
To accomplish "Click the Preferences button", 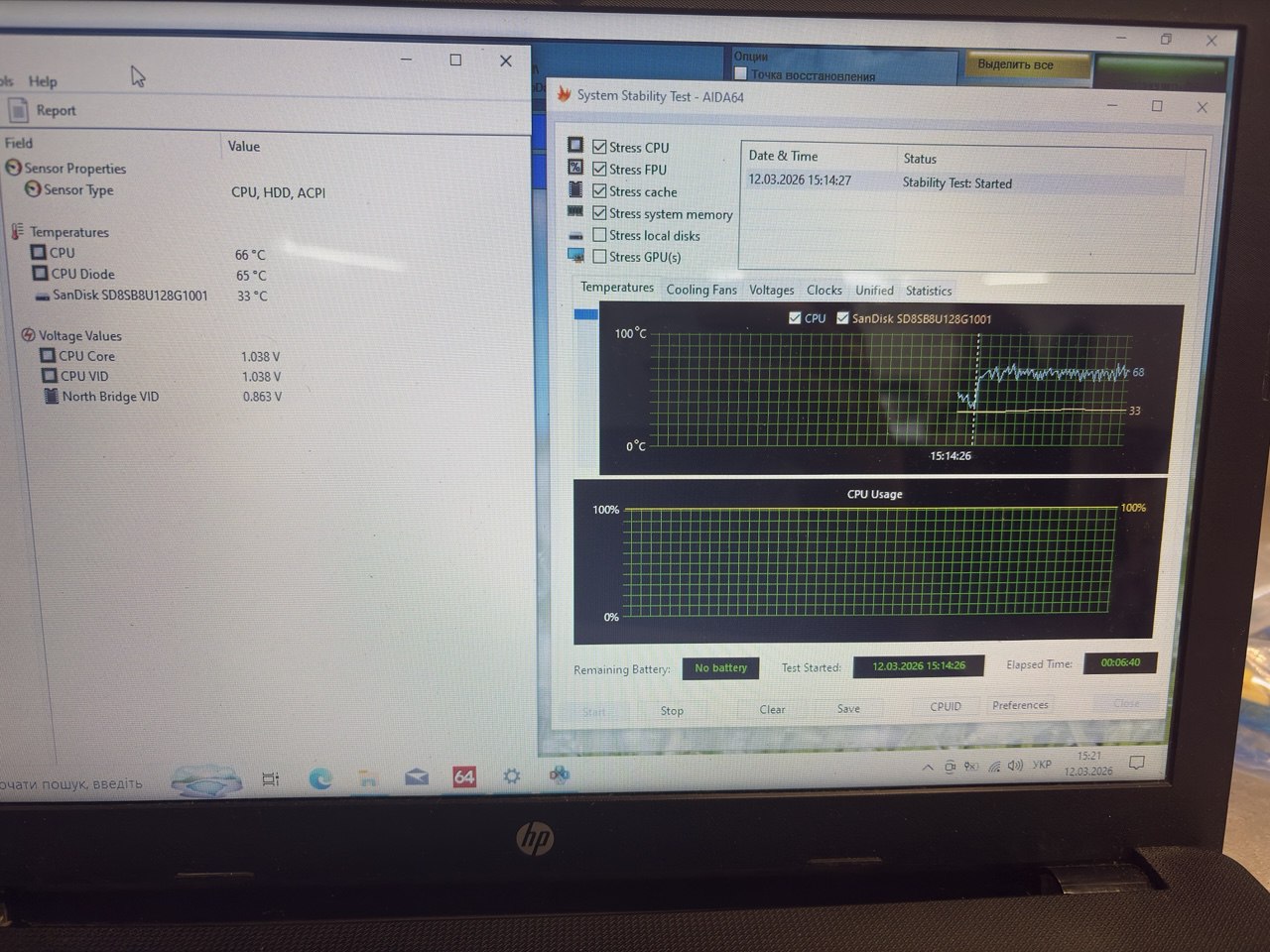I will point(1020,705).
